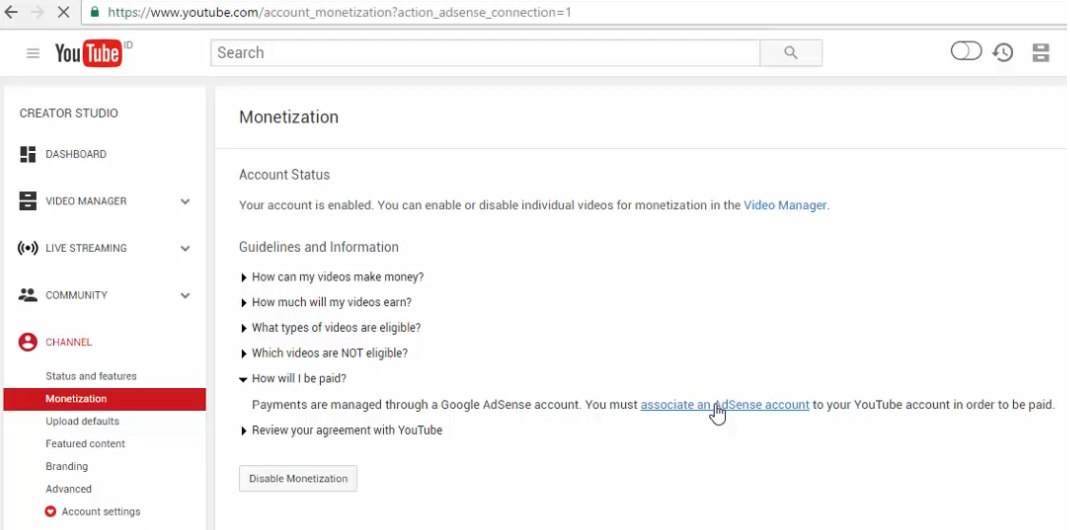Open the Video Manager link in Account Status
Viewport: 1070px width, 530px height.
[785, 205]
